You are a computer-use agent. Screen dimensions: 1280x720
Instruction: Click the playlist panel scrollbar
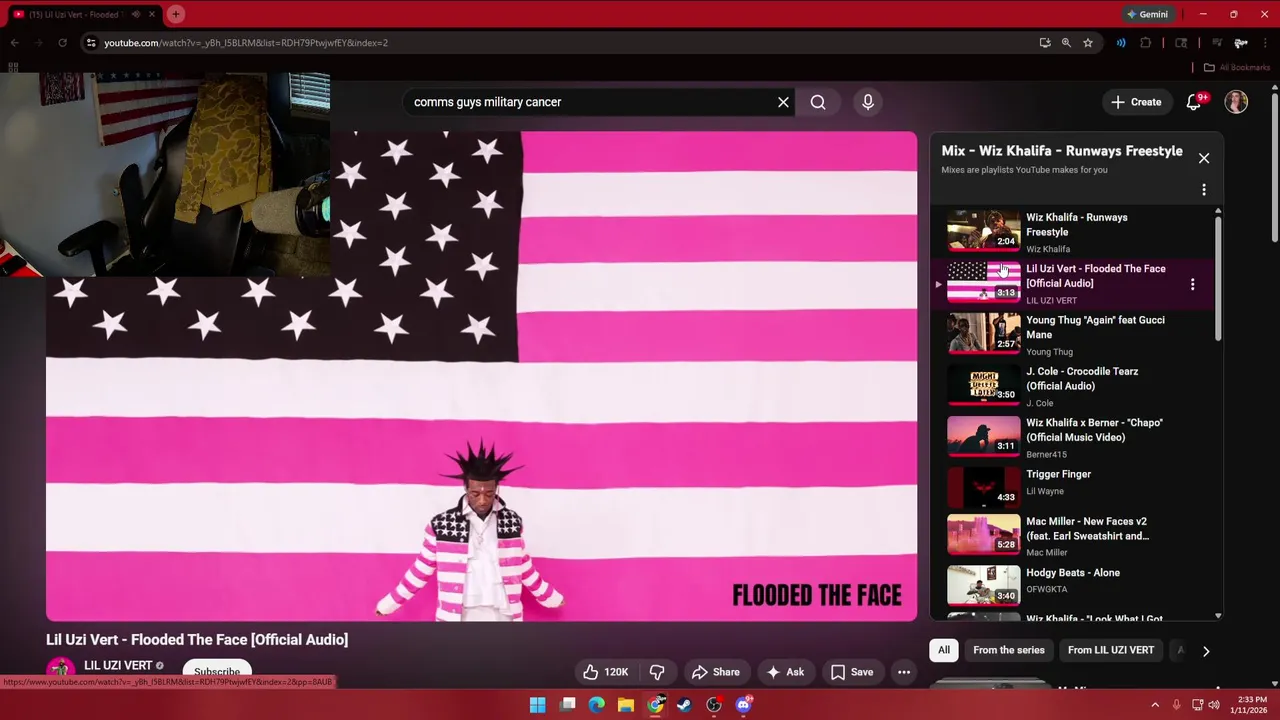point(1218,280)
